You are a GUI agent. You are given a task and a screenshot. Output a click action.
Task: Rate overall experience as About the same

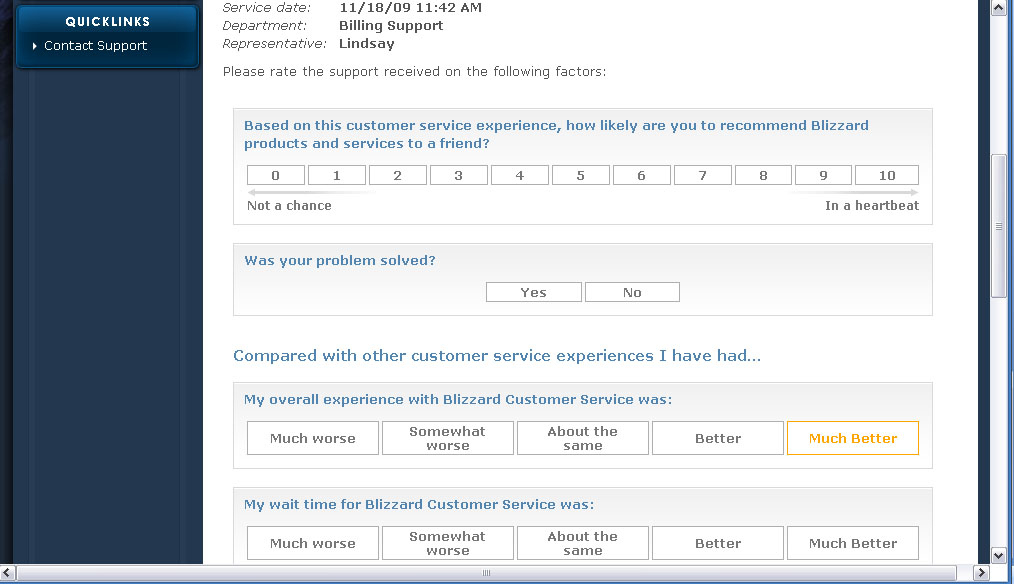[x=583, y=438]
